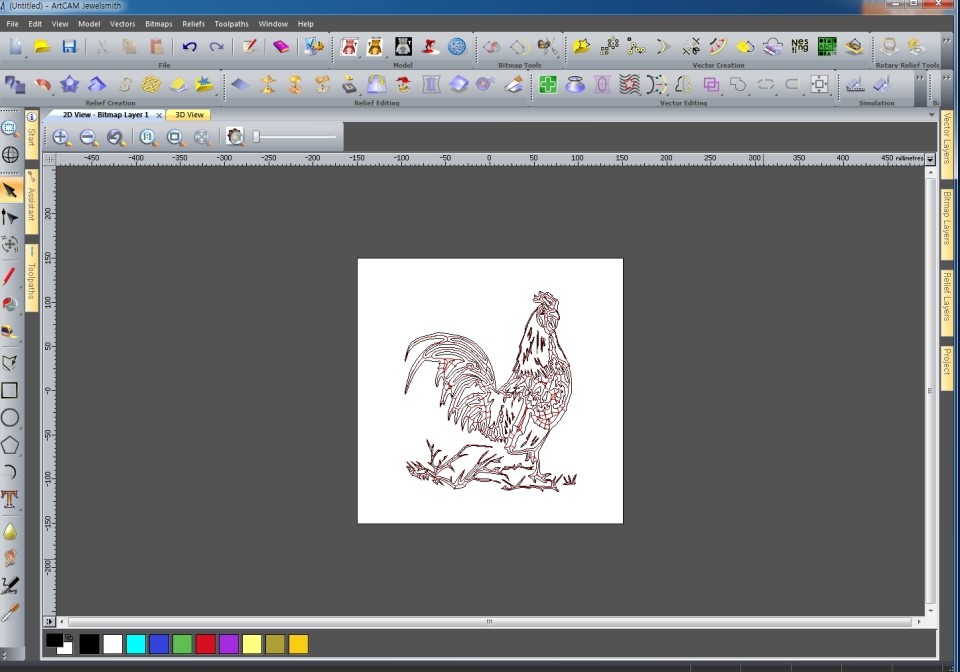Zoom in on the 2D view
The width and height of the screenshot is (960, 672).
click(x=61, y=137)
